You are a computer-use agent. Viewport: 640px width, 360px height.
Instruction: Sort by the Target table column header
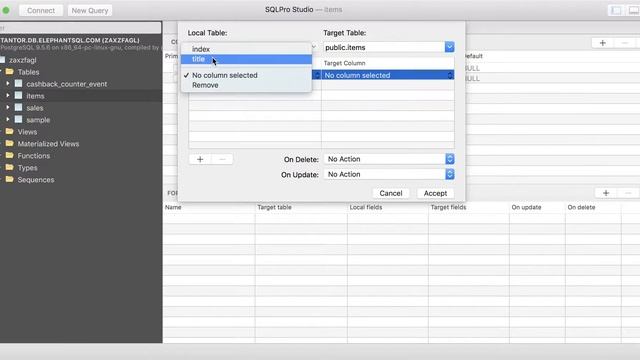click(274, 207)
